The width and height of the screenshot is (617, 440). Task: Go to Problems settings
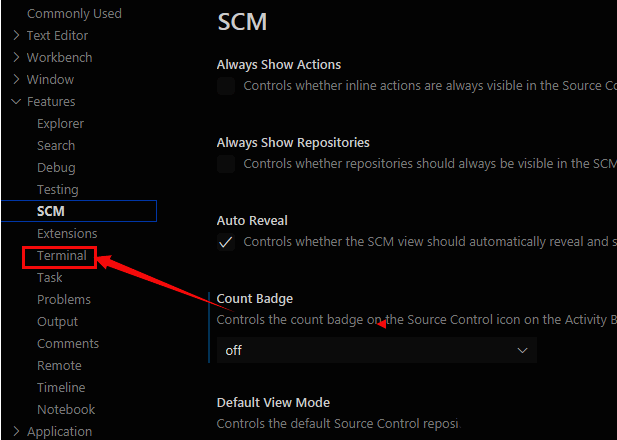[64, 300]
